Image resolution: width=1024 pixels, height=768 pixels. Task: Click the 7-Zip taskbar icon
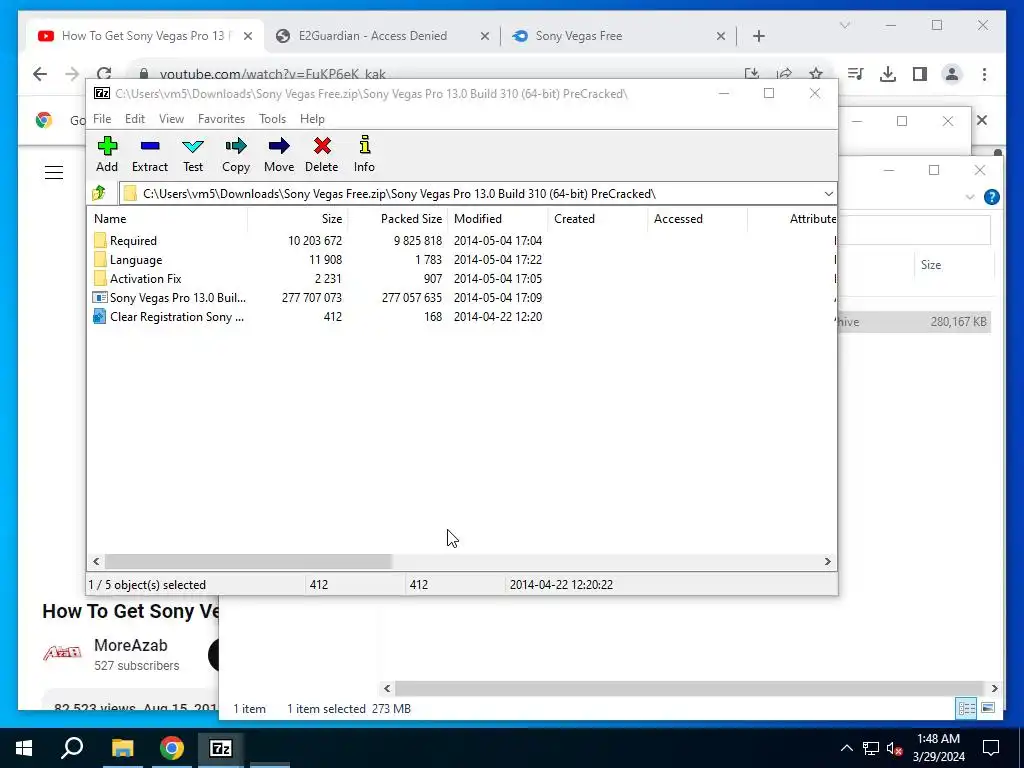(x=221, y=748)
